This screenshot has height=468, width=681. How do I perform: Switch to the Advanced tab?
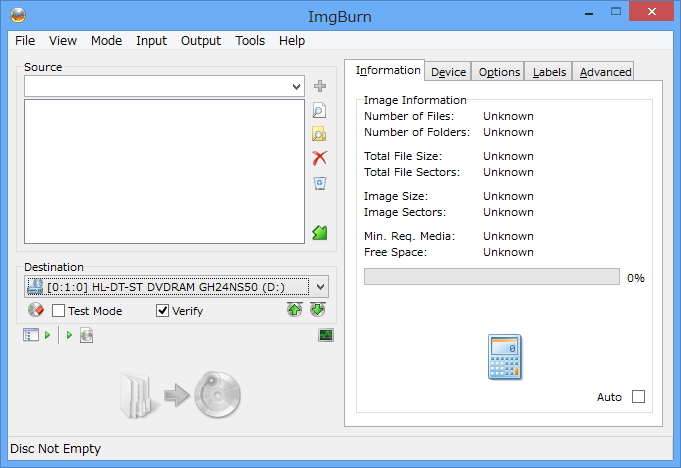[605, 72]
